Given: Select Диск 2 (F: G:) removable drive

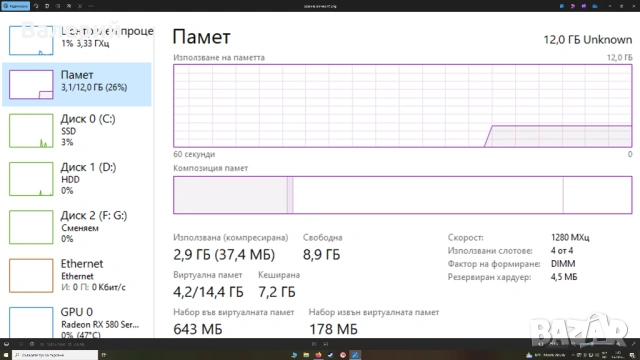Looking at the screenshot, I should click(x=77, y=227).
